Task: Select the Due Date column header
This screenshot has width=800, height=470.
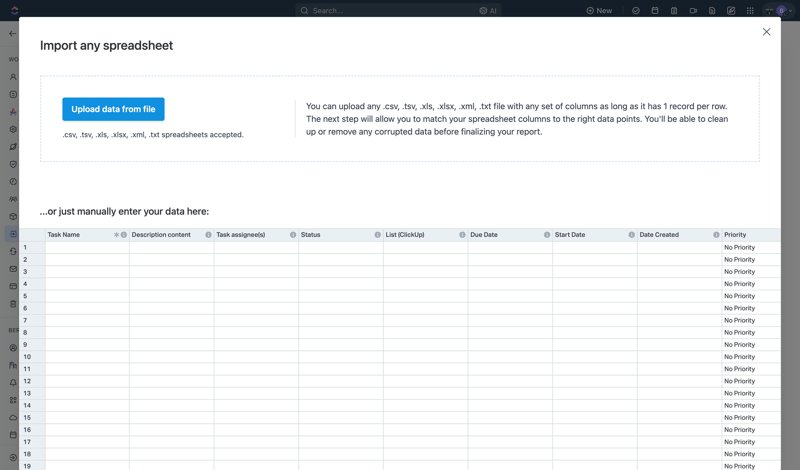Action: (510, 235)
